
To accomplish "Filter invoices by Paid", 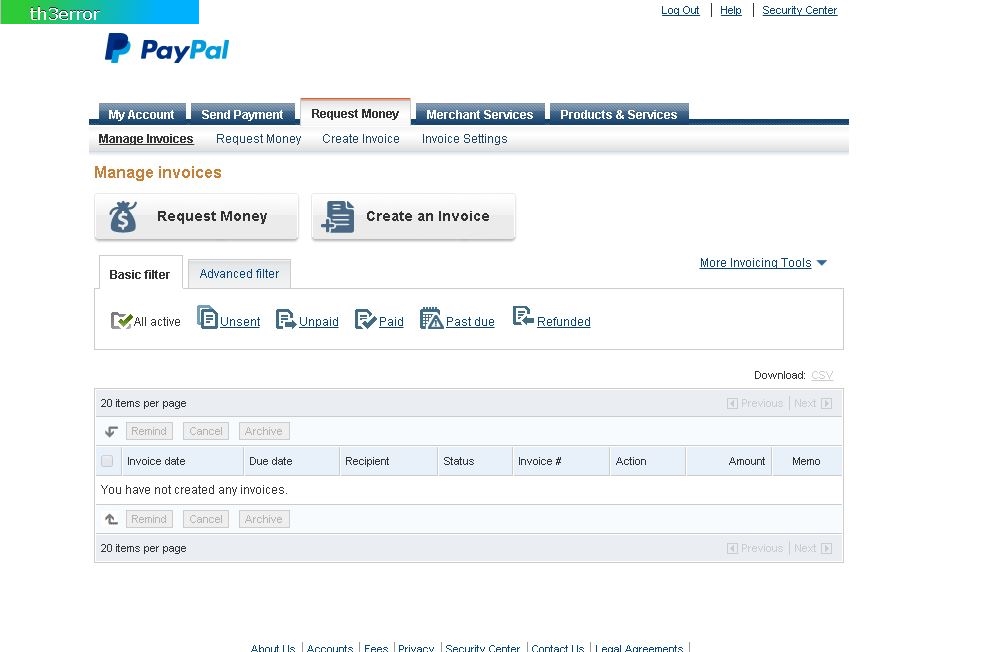I will (x=391, y=322).
